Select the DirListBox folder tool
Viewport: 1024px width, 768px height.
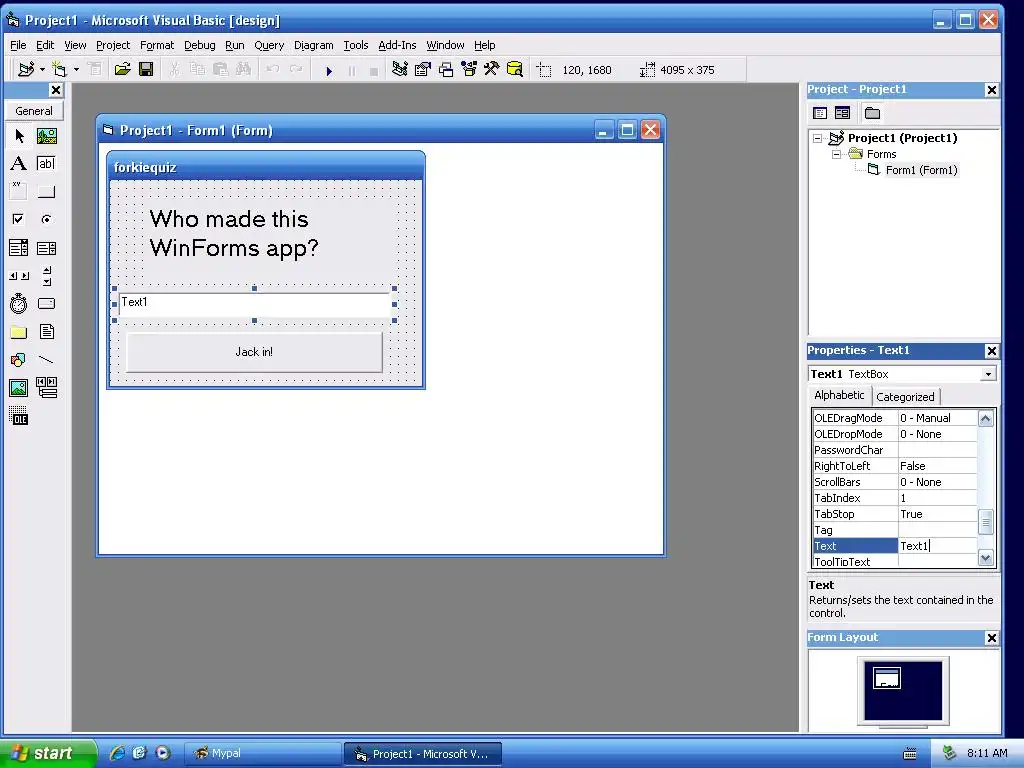pos(19,332)
